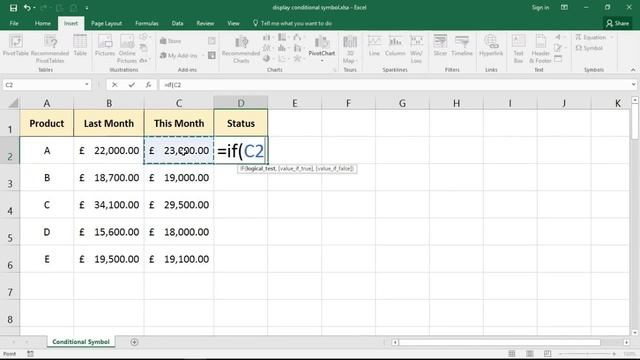Select column E header
Viewport: 640px width, 360px height.
(294, 103)
